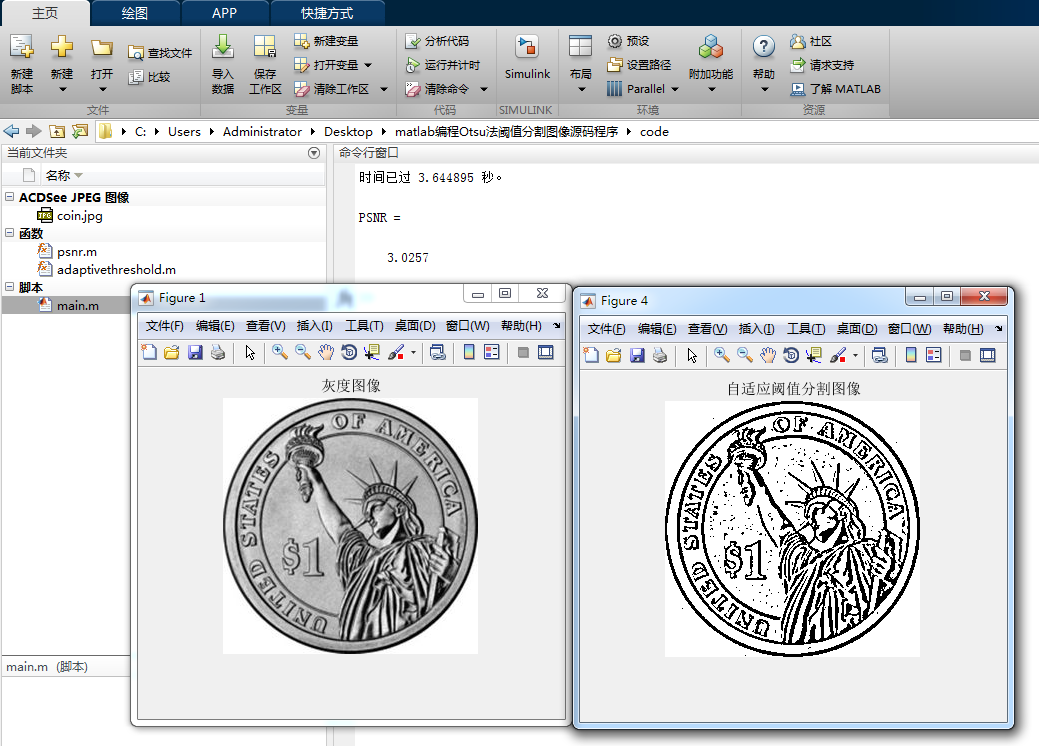Expand the 布局 (Layout) dropdown
This screenshot has height=746, width=1039.
pyautogui.click(x=581, y=89)
